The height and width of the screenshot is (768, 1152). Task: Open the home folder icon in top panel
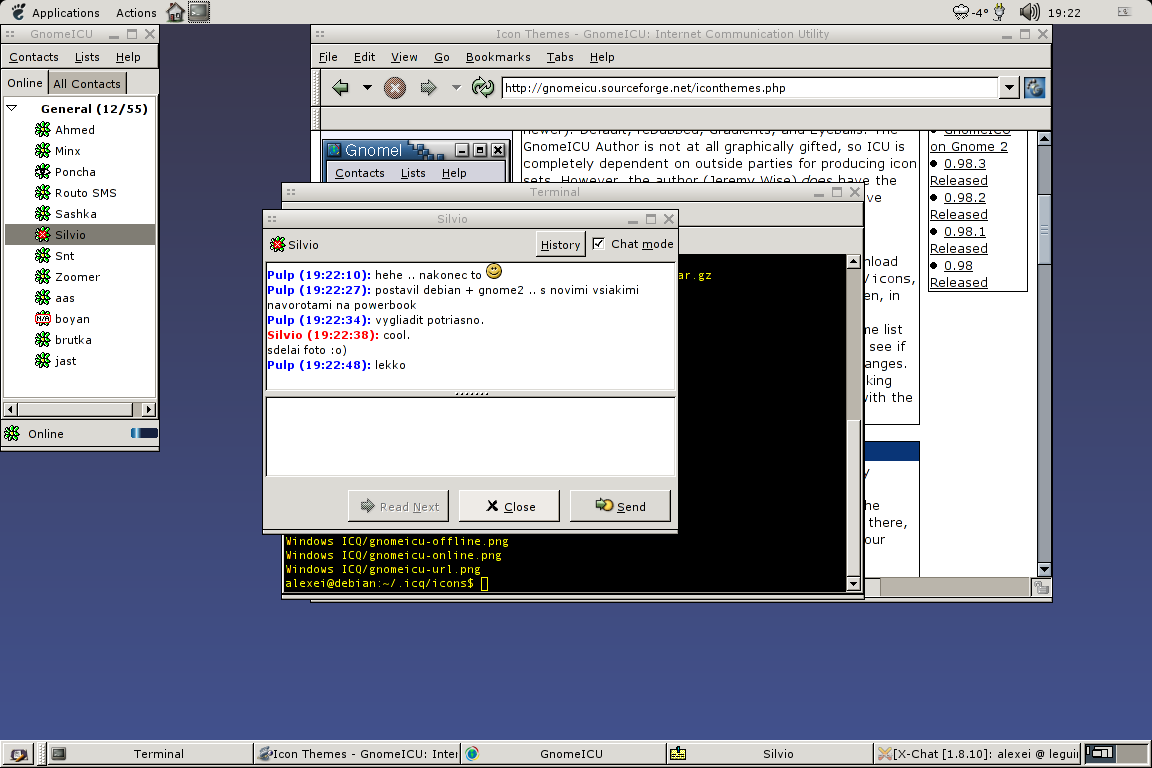coord(175,12)
